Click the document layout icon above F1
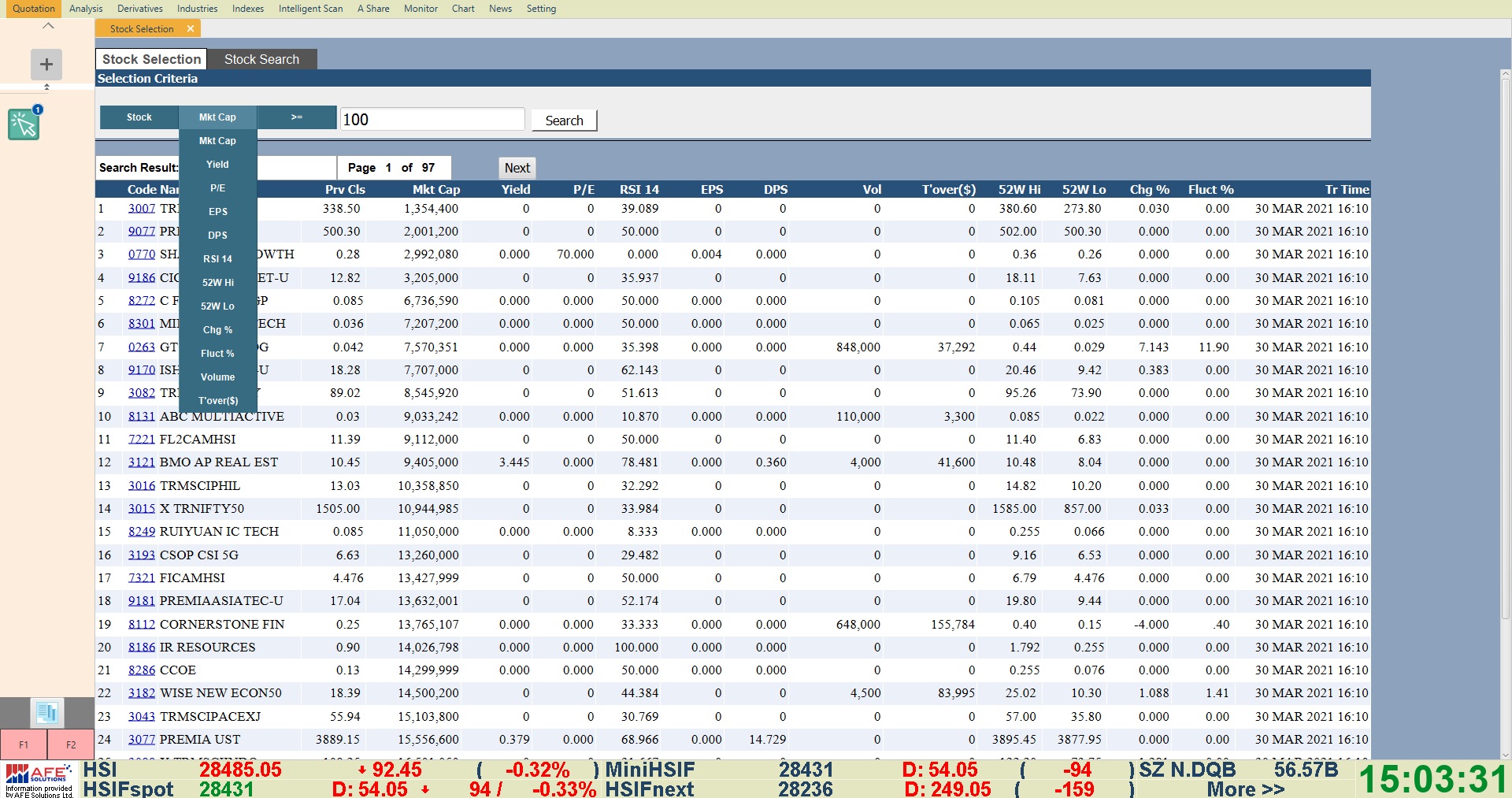 [46, 713]
